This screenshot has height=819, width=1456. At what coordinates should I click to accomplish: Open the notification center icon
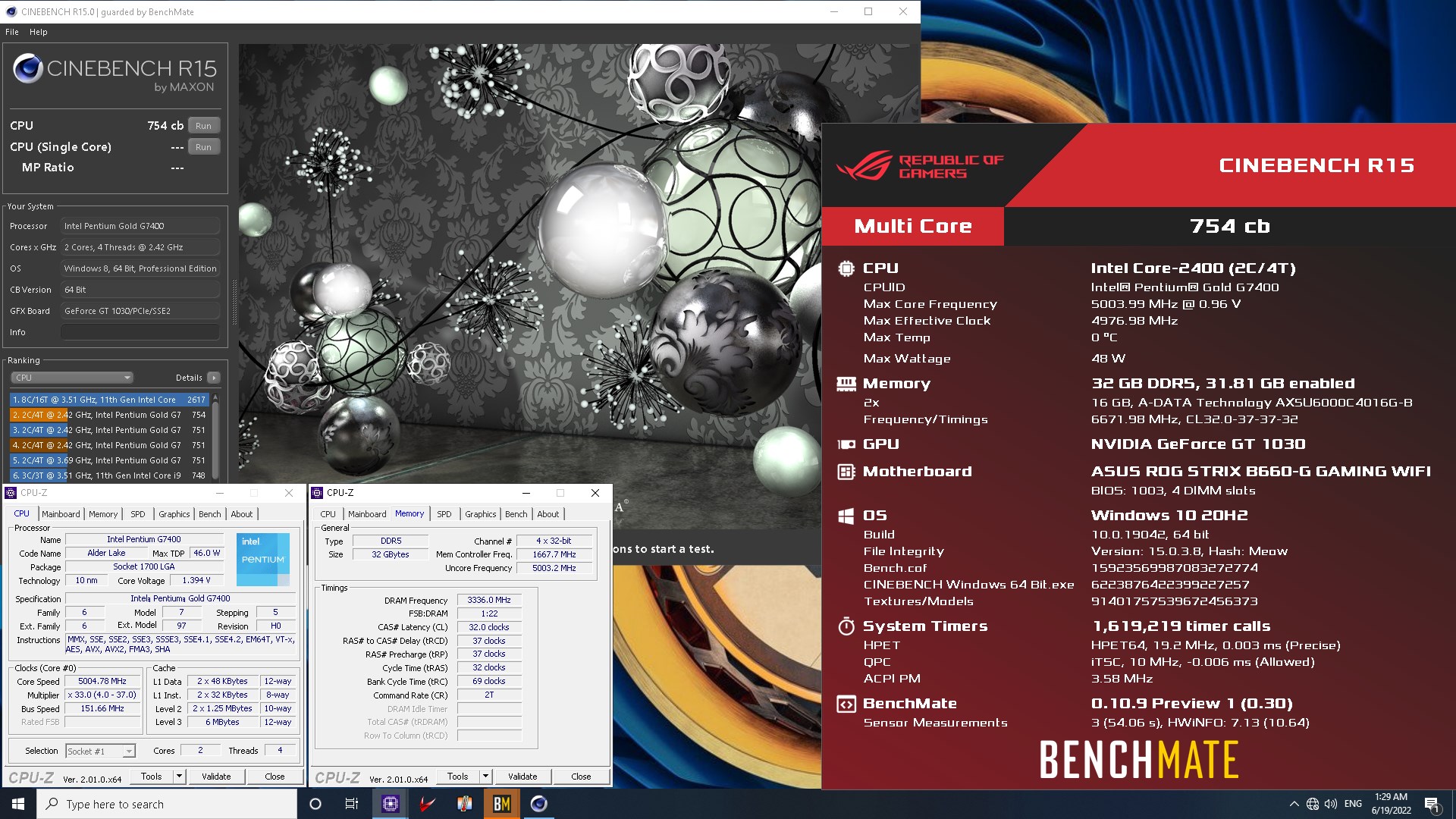1432,804
